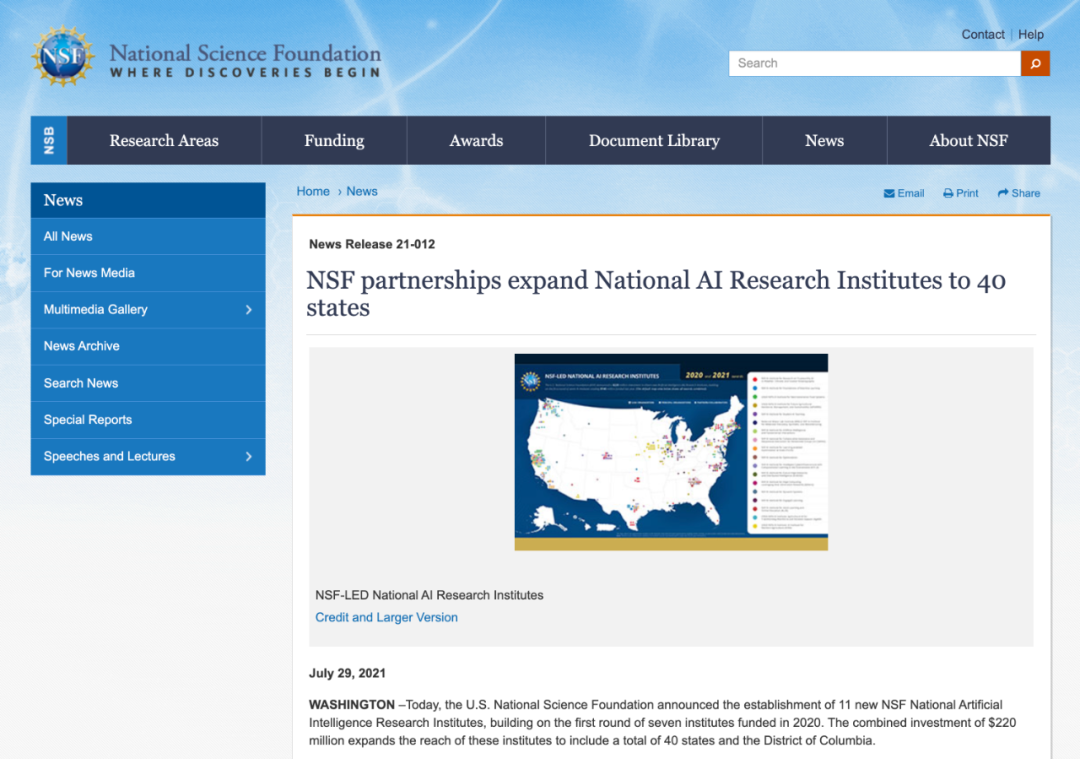The image size is (1080, 759).
Task: Open the Document Library menu
Action: (654, 141)
